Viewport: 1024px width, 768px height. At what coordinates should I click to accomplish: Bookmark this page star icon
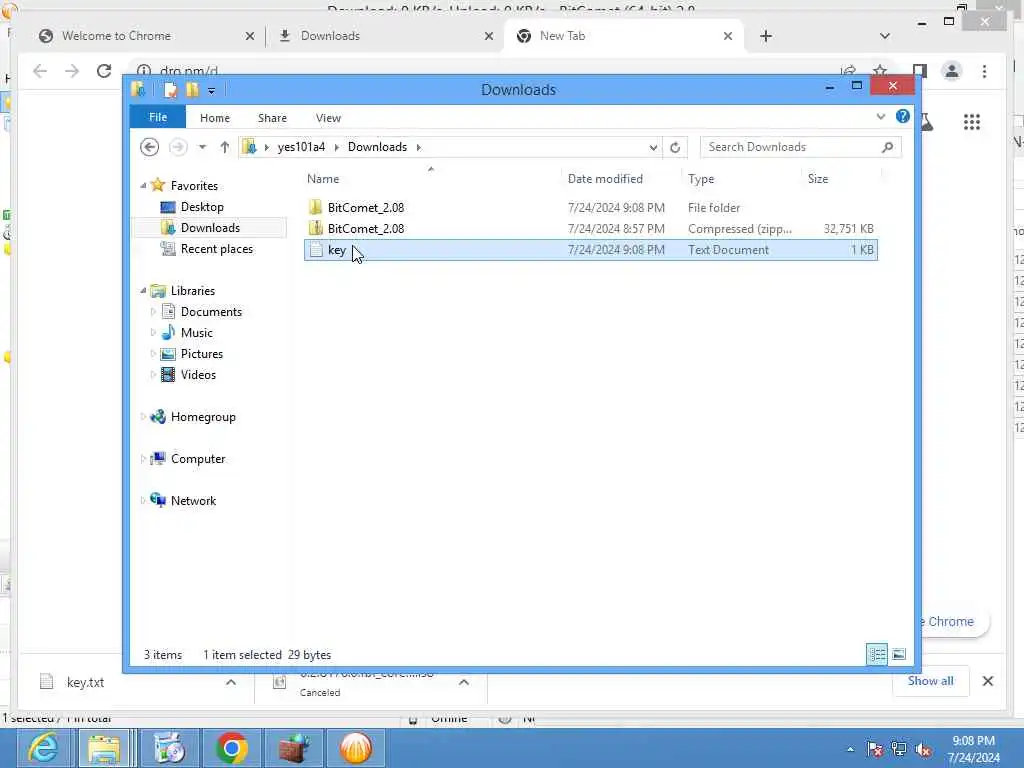pos(880,69)
